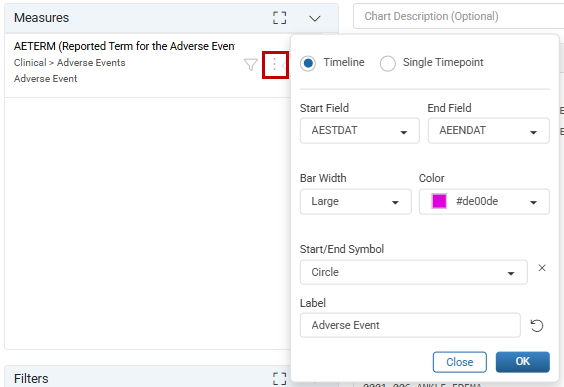Click the Label text field
This screenshot has height=387, width=564.
click(410, 325)
